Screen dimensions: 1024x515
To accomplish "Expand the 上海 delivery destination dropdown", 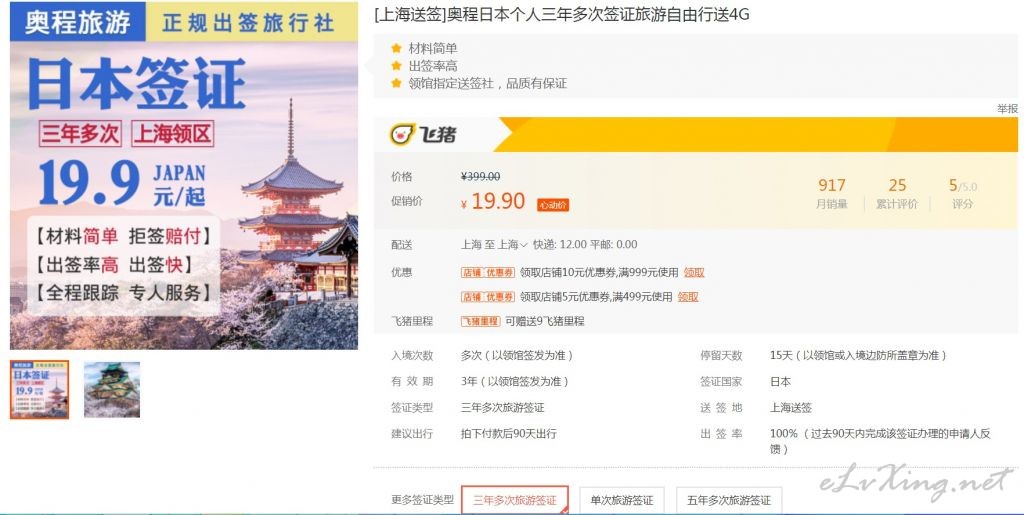I will tap(513, 244).
